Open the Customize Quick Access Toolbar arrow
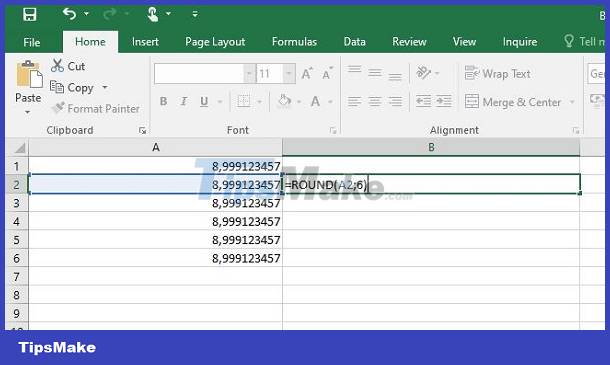The image size is (610, 365). coord(195,14)
